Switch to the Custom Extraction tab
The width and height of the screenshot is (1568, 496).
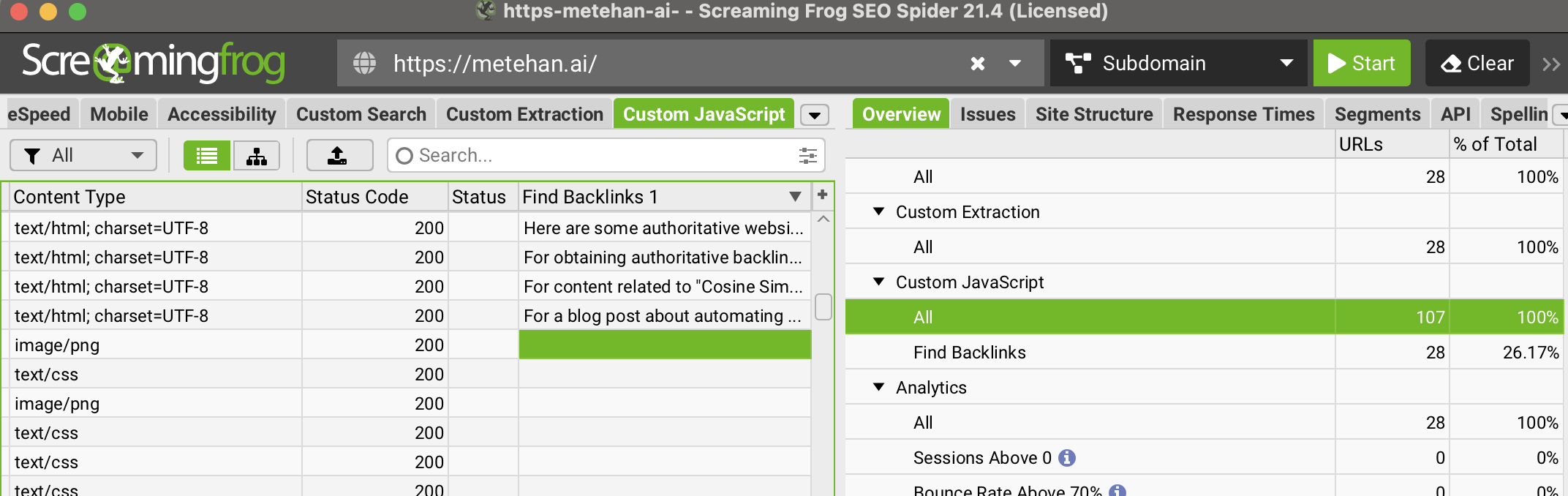pyautogui.click(x=524, y=114)
